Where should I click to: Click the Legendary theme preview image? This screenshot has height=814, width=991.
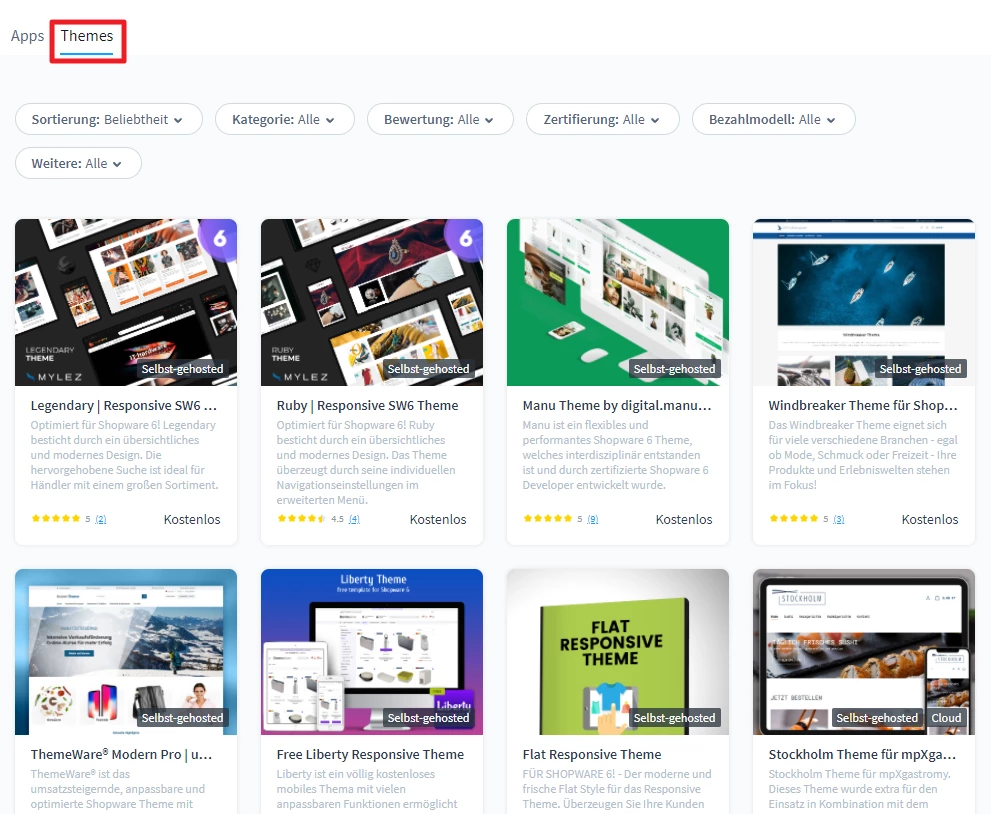(126, 300)
